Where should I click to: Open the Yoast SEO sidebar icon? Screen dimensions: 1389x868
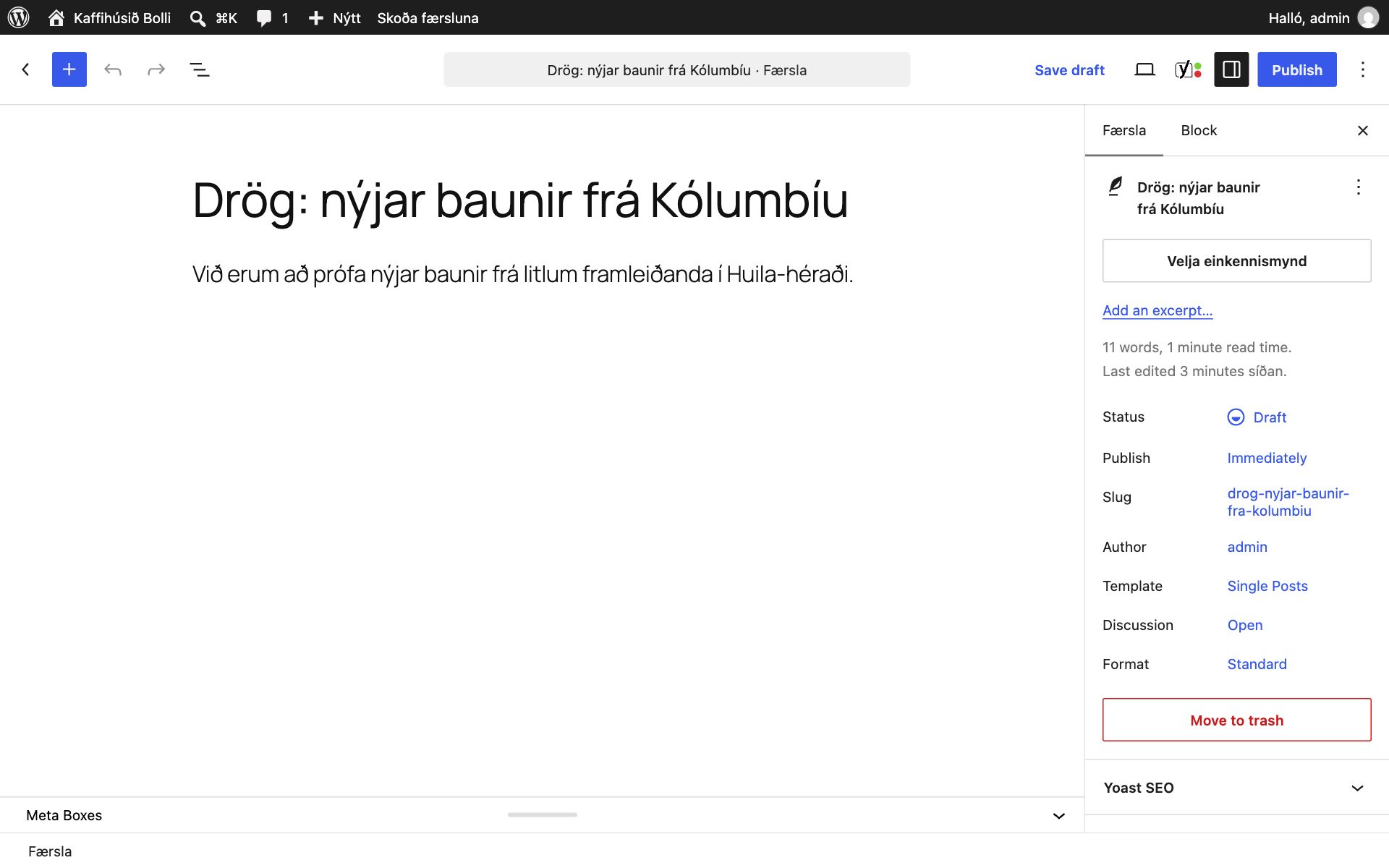click(x=1188, y=69)
